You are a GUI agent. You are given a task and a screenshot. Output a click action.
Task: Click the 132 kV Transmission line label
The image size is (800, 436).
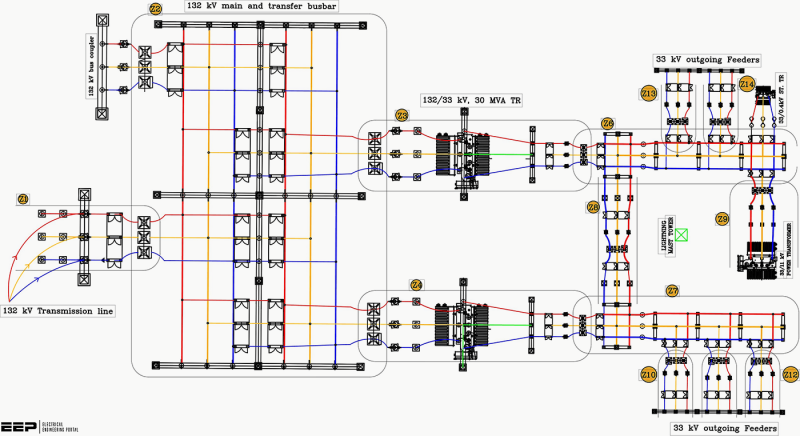58,311
